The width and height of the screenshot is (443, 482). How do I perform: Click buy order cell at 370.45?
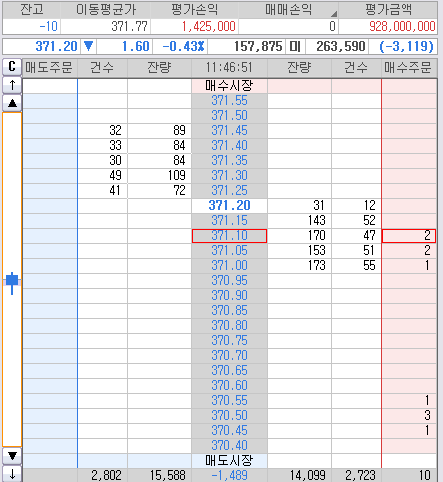[409, 431]
